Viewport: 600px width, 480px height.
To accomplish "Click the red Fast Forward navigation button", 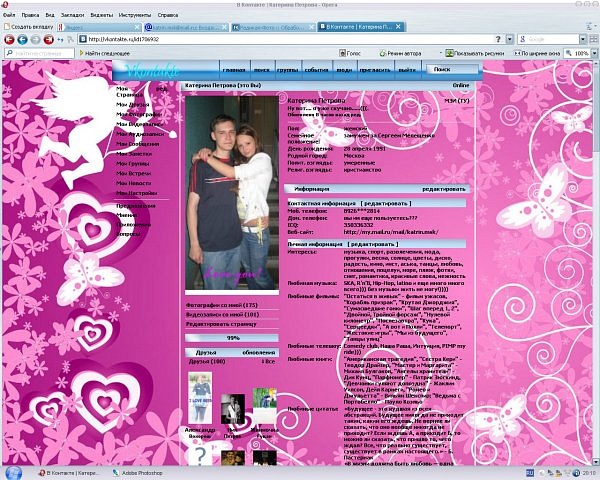I will (x=49, y=39).
